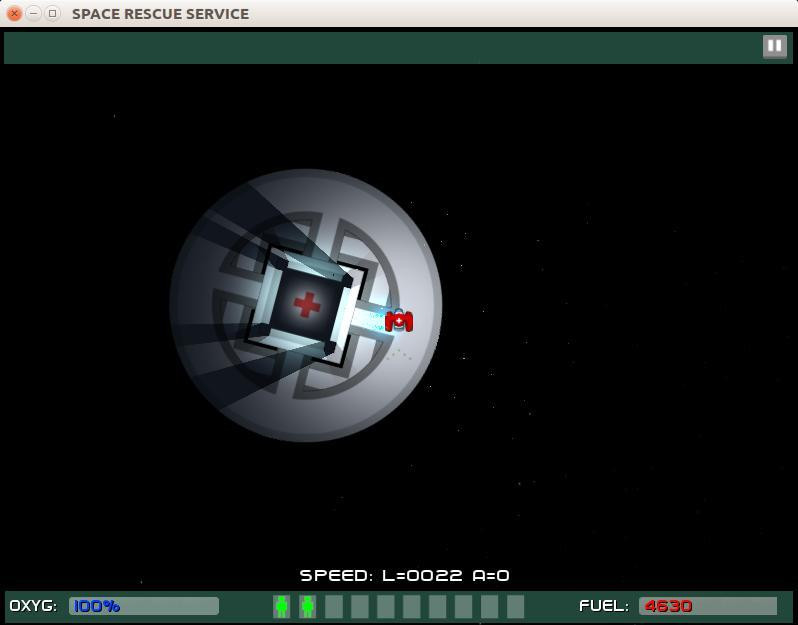Viewport: 798px width, 625px height.
Task: Close the Space Rescue Service window
Action: (14, 14)
